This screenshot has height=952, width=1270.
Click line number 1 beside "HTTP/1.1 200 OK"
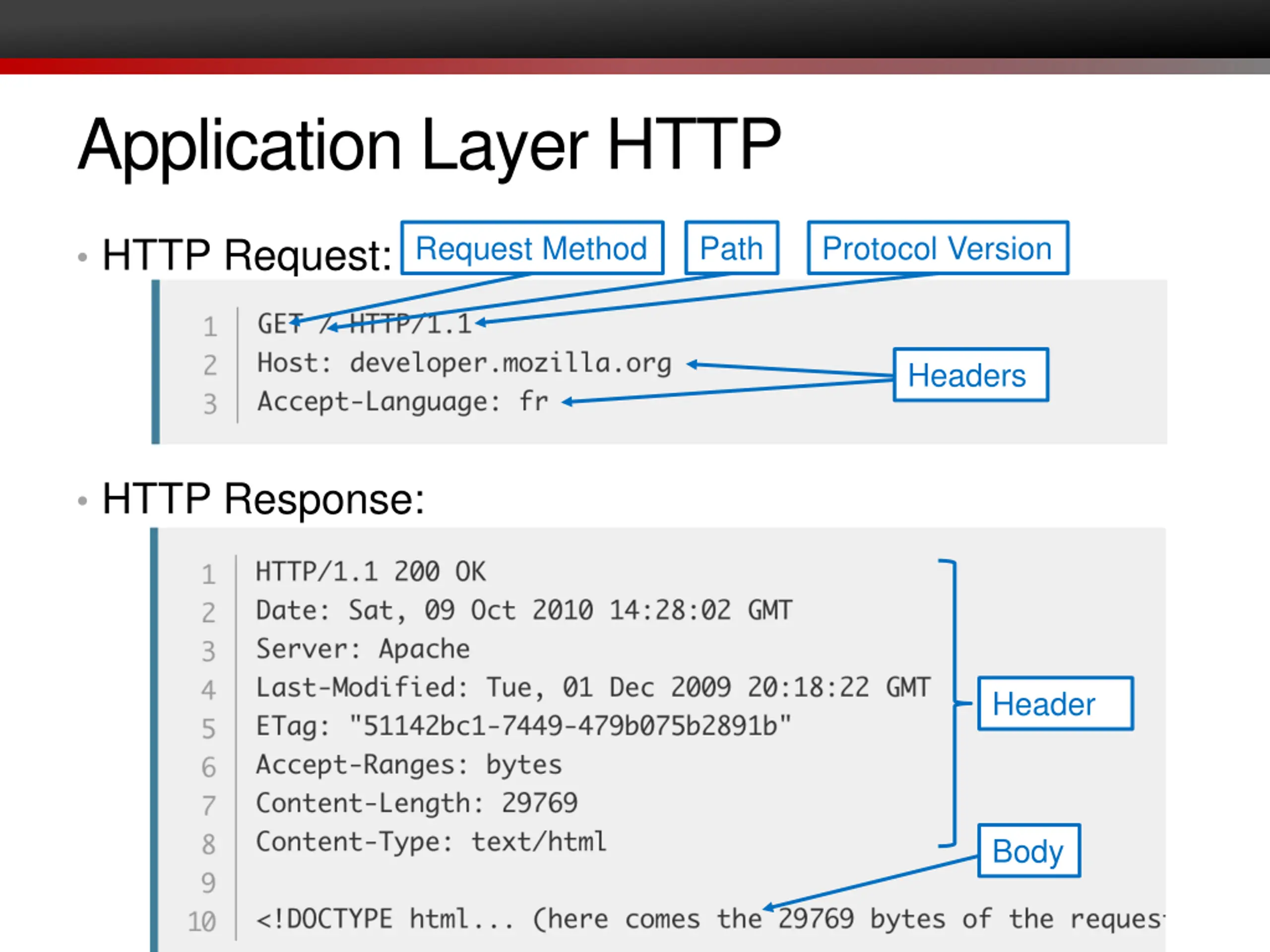tap(208, 574)
